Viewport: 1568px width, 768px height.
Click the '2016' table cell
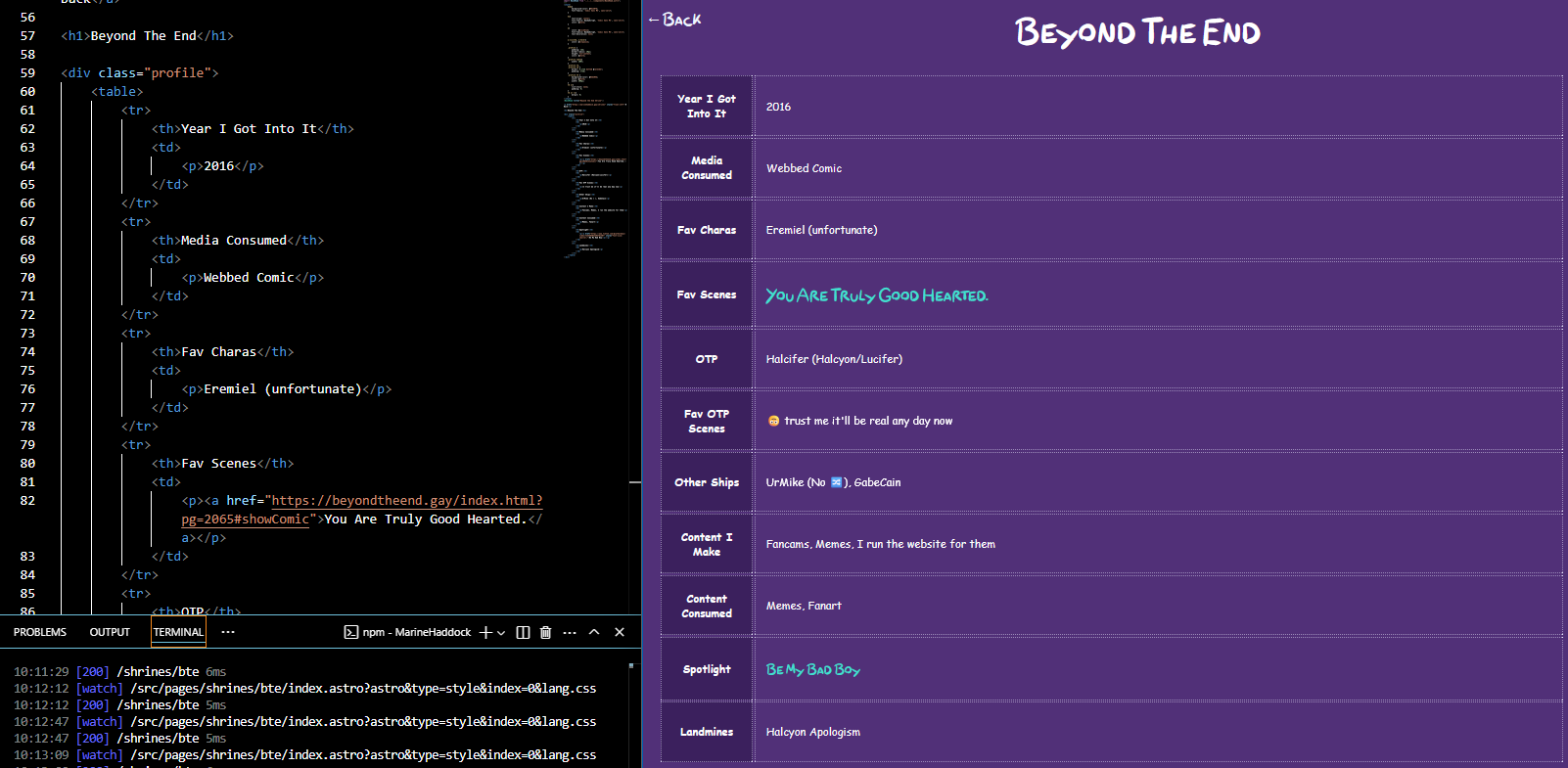1159,106
